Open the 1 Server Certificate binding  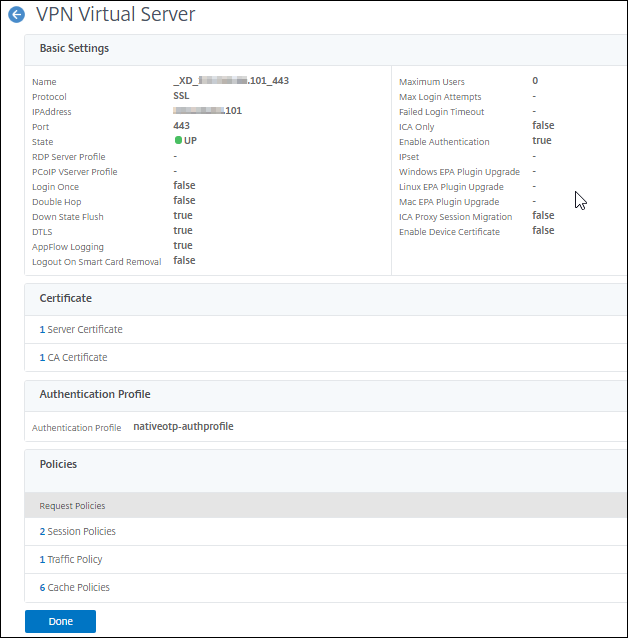tap(81, 329)
